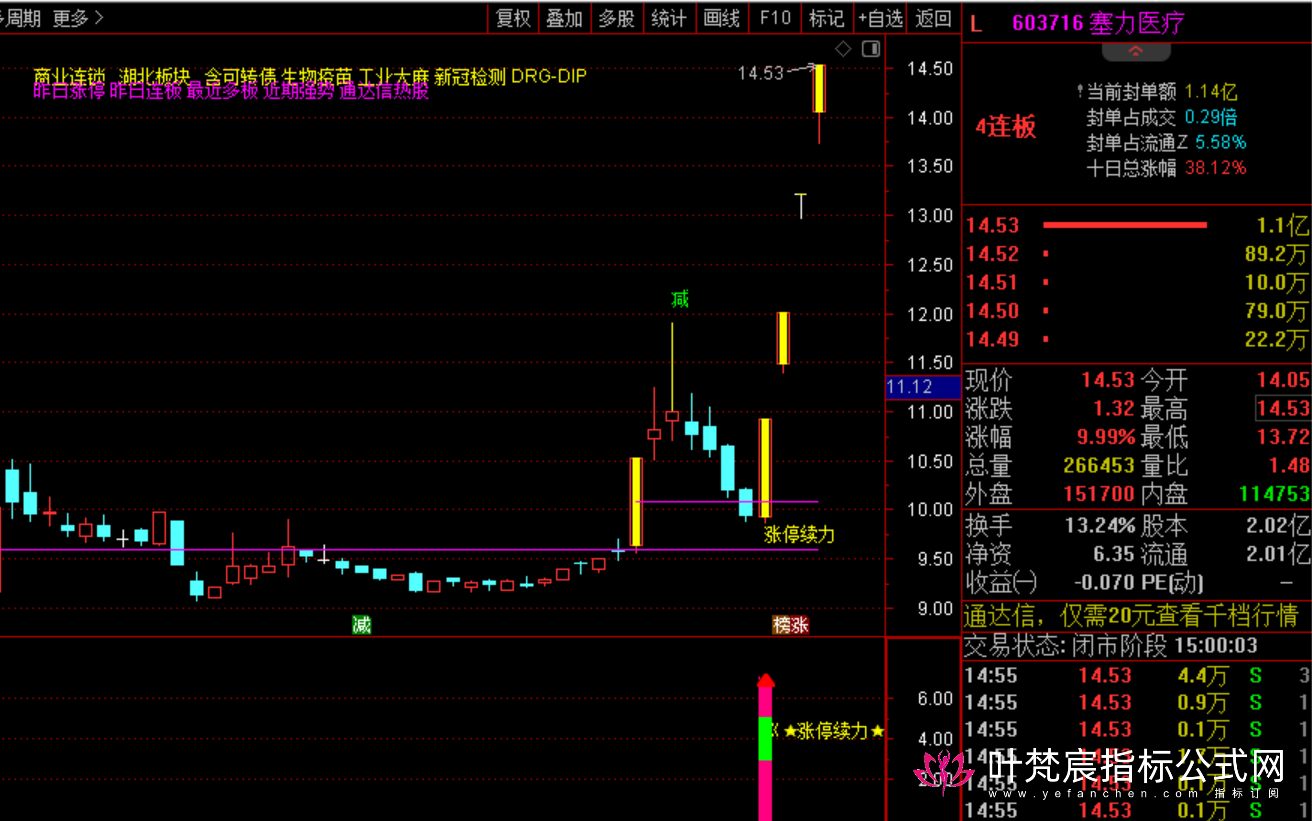1313x821 pixels.
Task: Click the L marker beside stock code
Action: (x=977, y=24)
